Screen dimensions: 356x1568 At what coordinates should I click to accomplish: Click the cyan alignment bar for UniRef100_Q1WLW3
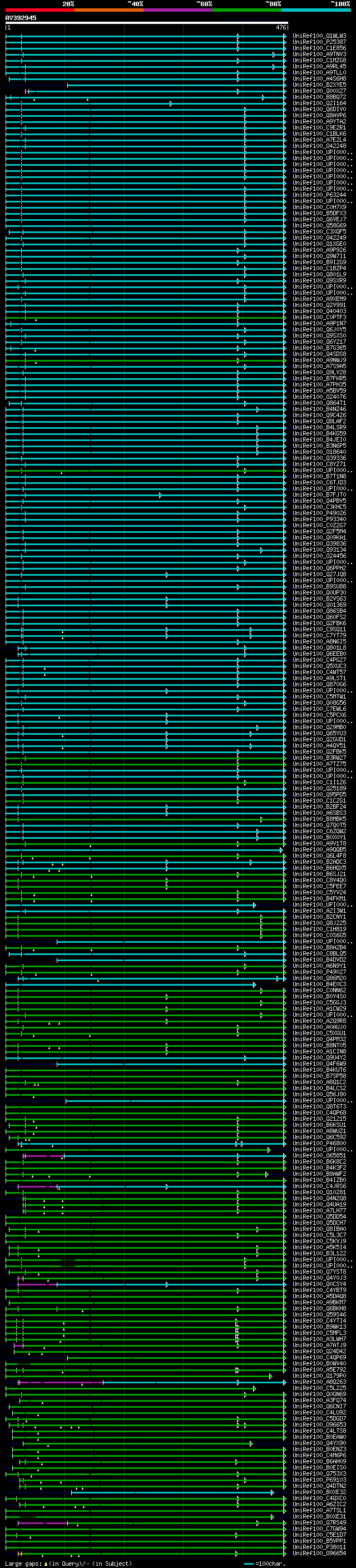(146, 36)
